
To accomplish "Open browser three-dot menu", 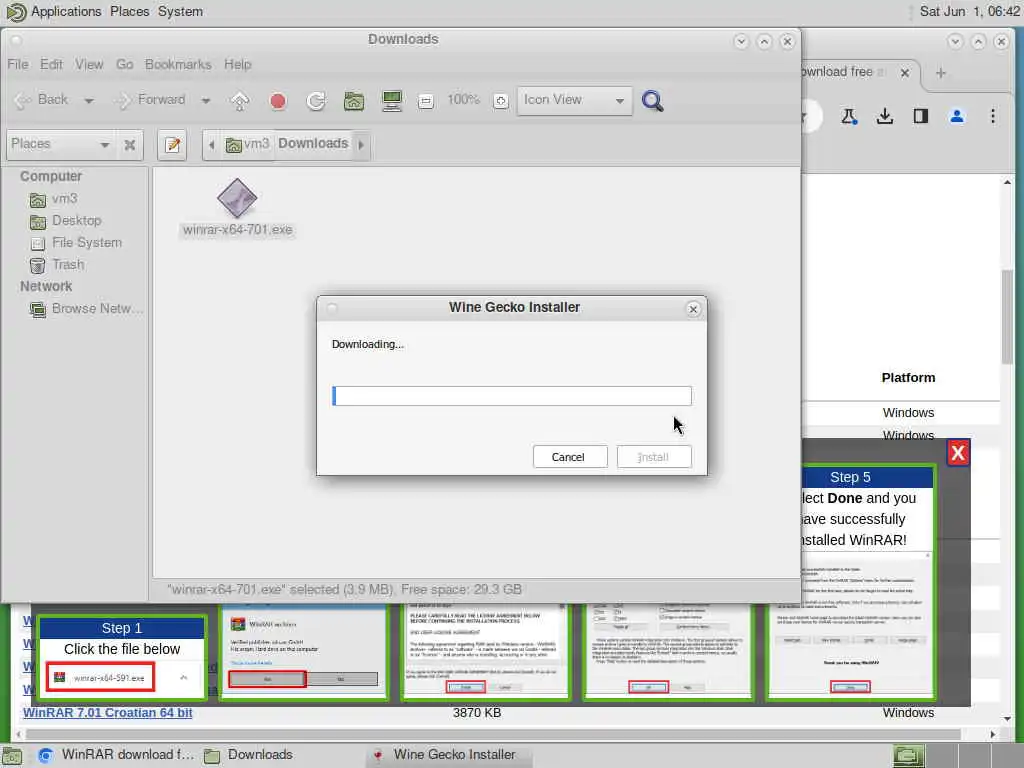I will (993, 117).
